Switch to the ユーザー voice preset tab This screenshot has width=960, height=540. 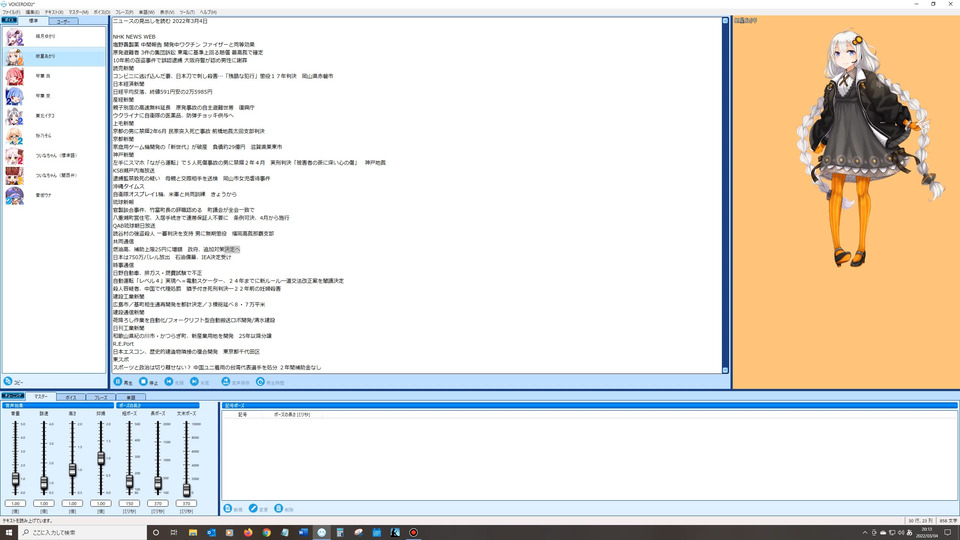click(63, 21)
